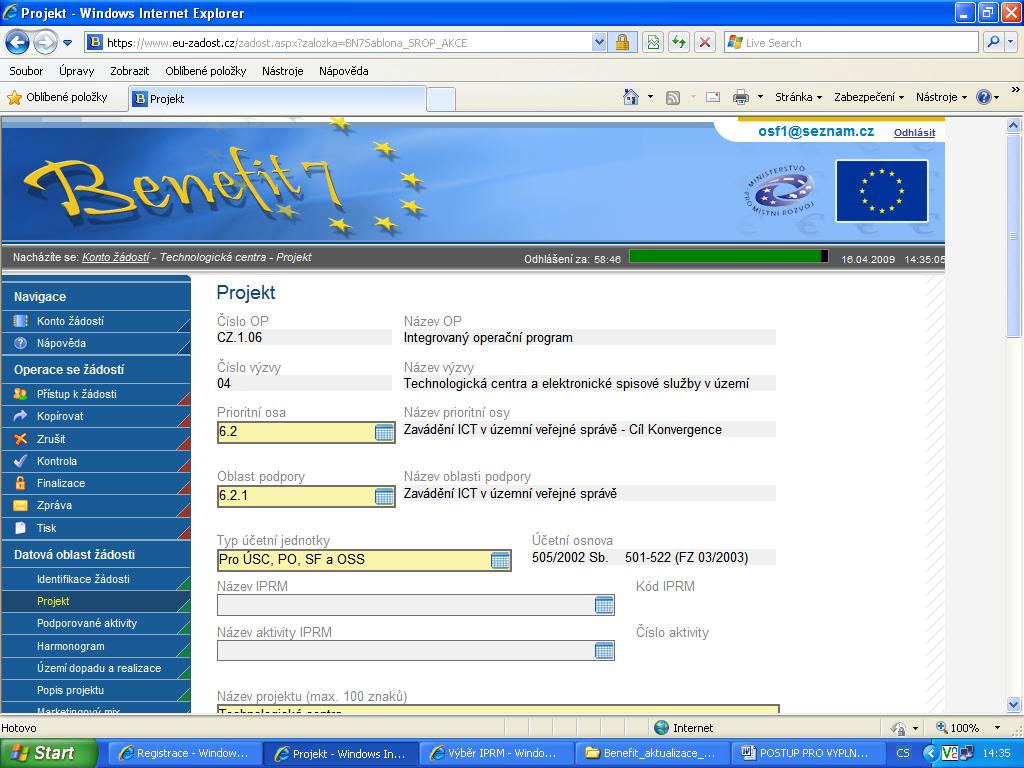Open the Typ účetní jednotky picker icon
The width and height of the screenshot is (1024, 768).
pos(500,560)
